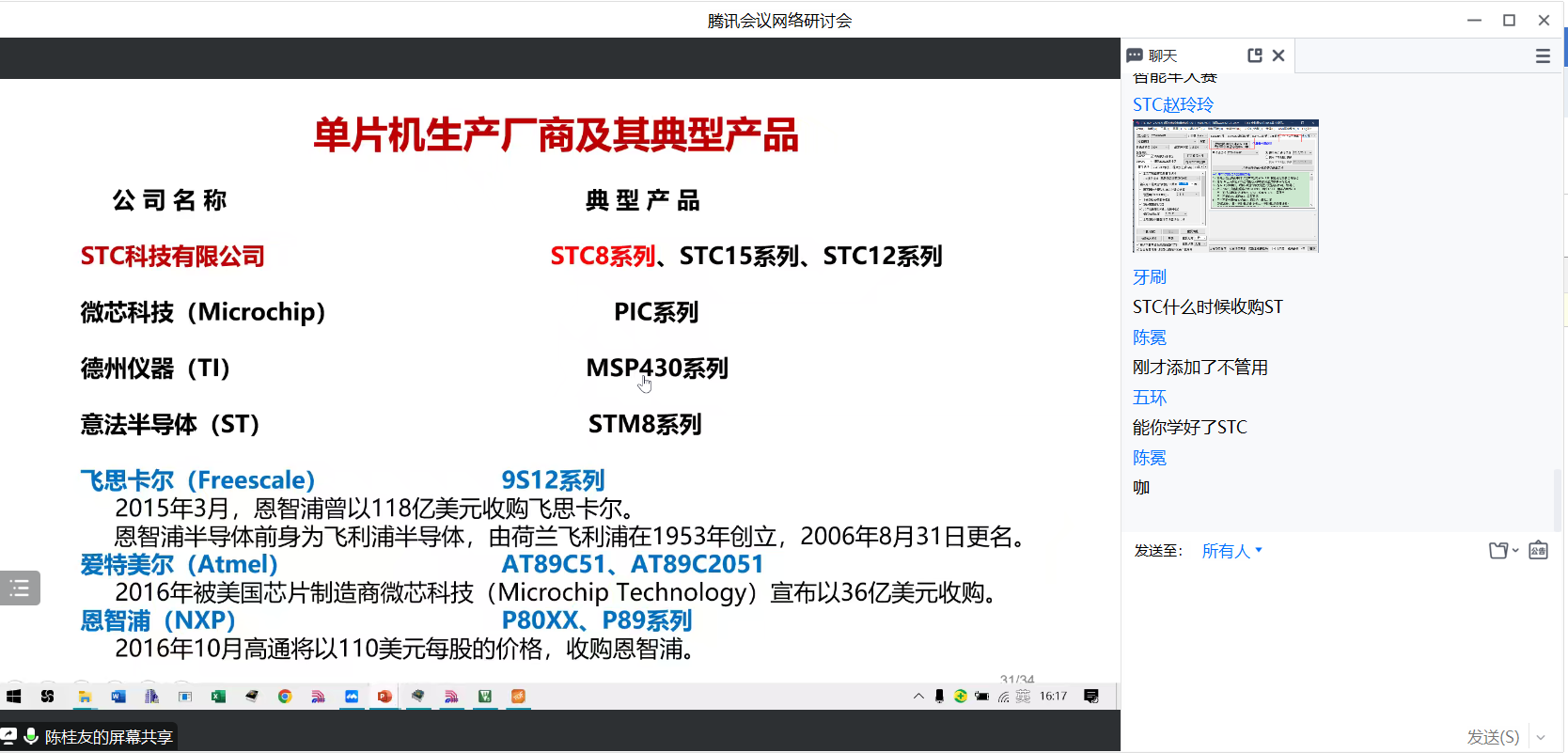
Task: Click the 发送(S) send button
Action: pos(1493,737)
